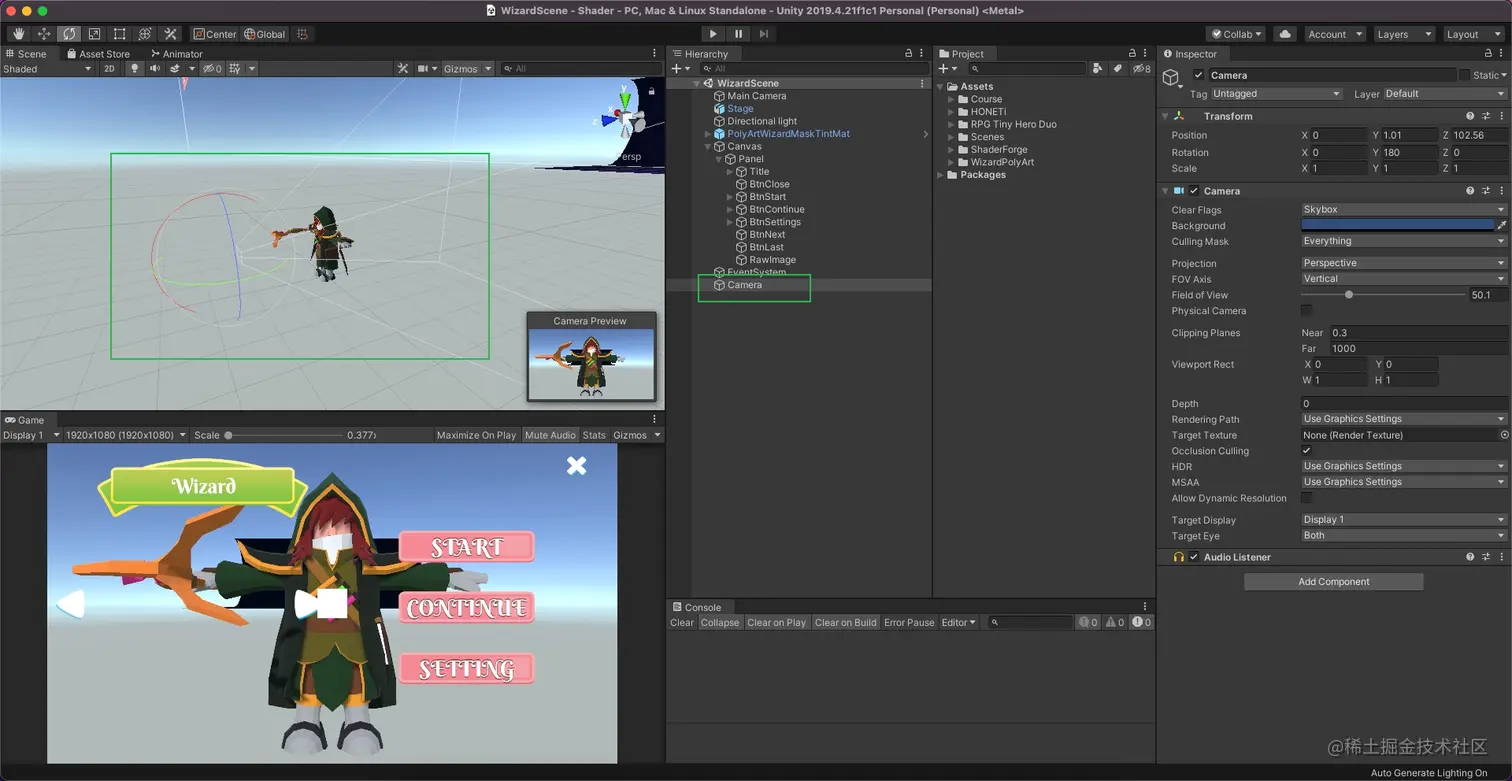Image resolution: width=1512 pixels, height=781 pixels.
Task: Select the Rect tool
Action: 120,34
